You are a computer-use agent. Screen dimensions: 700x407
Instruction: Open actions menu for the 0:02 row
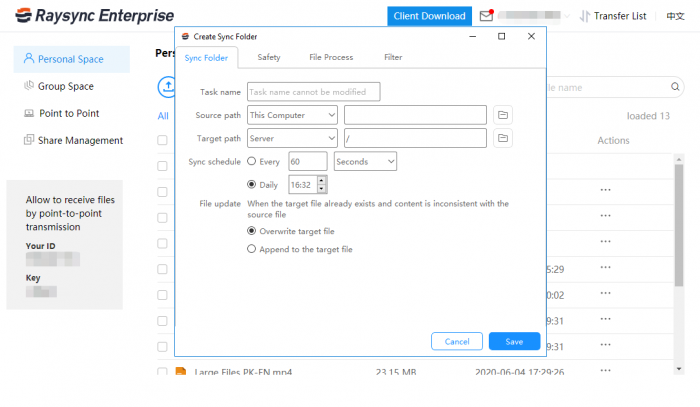[605, 293]
